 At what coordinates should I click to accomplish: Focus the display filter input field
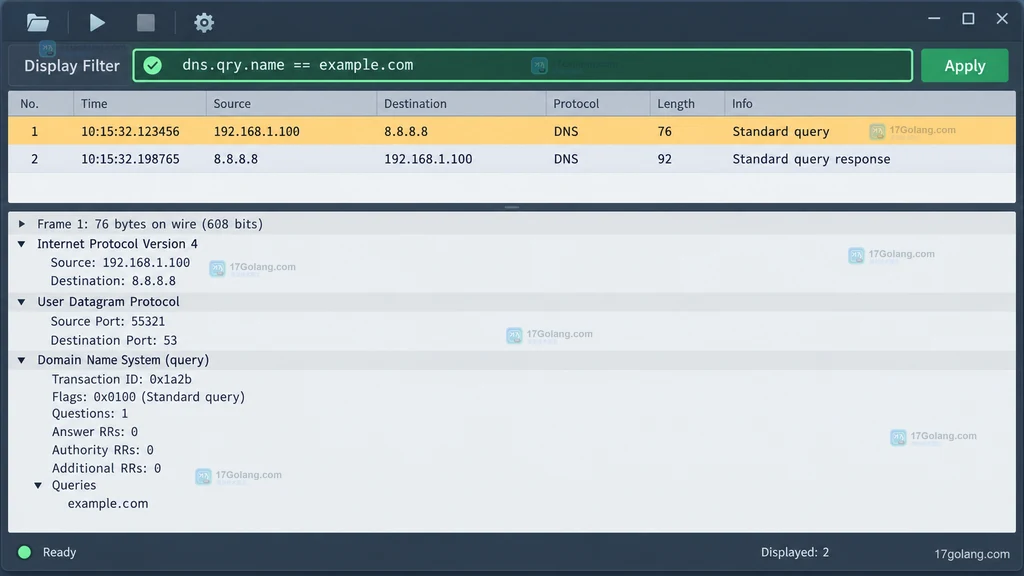pyautogui.click(x=522, y=65)
